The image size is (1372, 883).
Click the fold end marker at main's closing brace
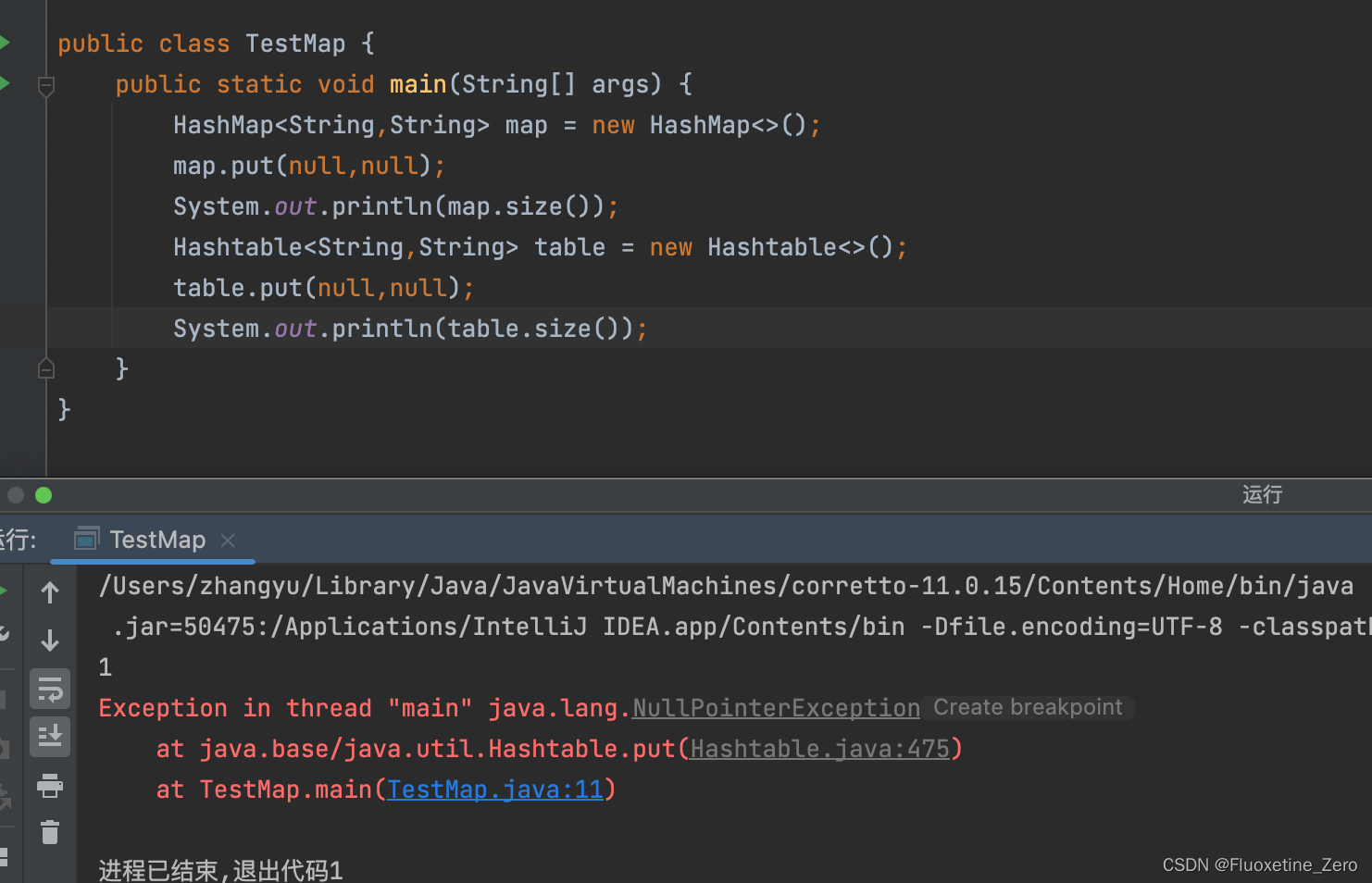[46, 369]
